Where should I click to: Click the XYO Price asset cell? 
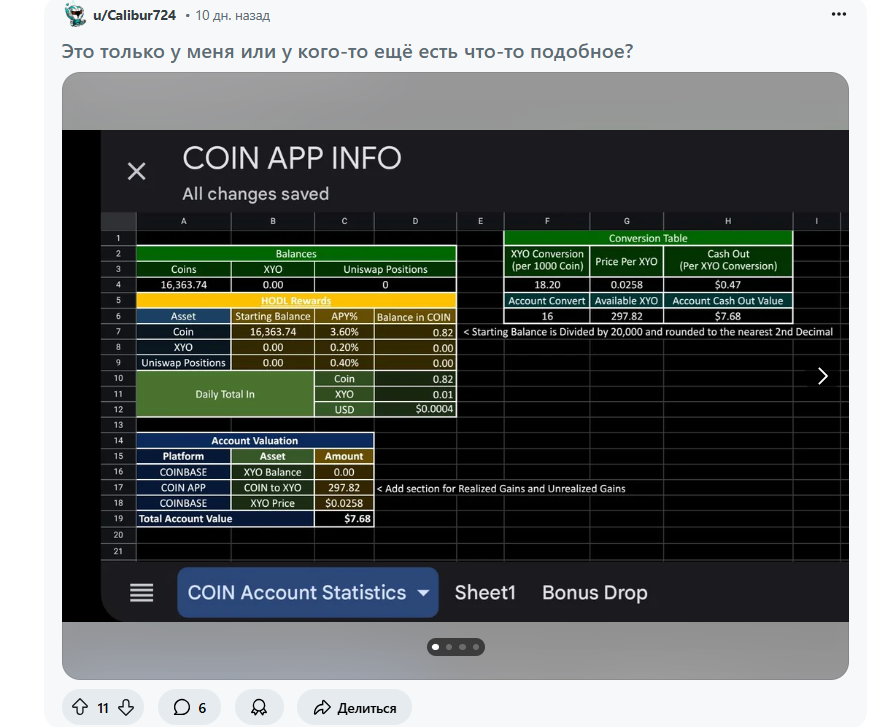coord(273,504)
